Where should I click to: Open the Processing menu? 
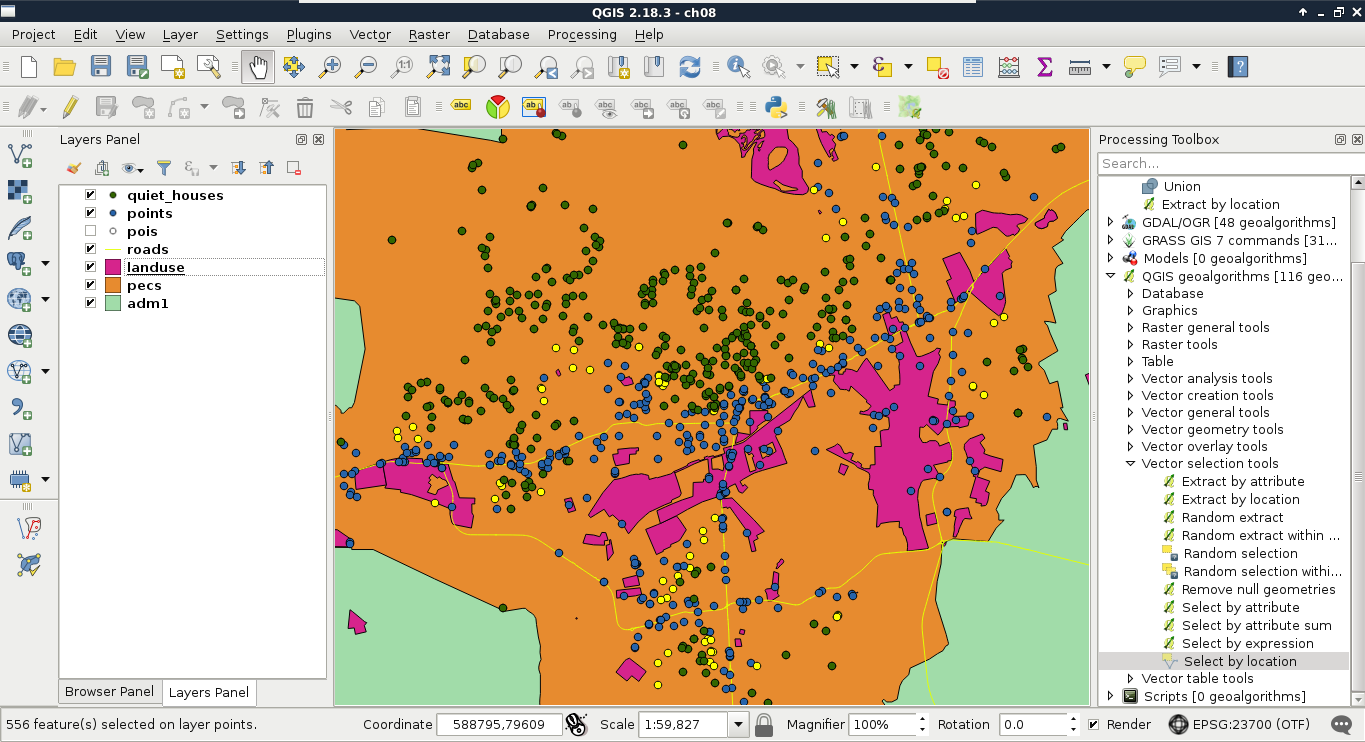coord(581,34)
